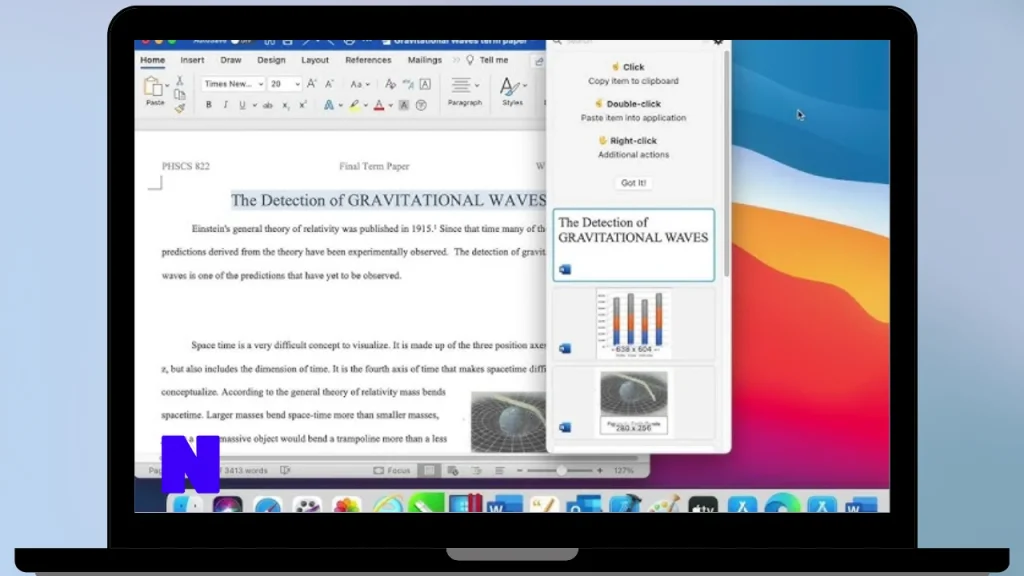Switch to Outline view
Screen dimensions: 1024x576
tap(476, 470)
